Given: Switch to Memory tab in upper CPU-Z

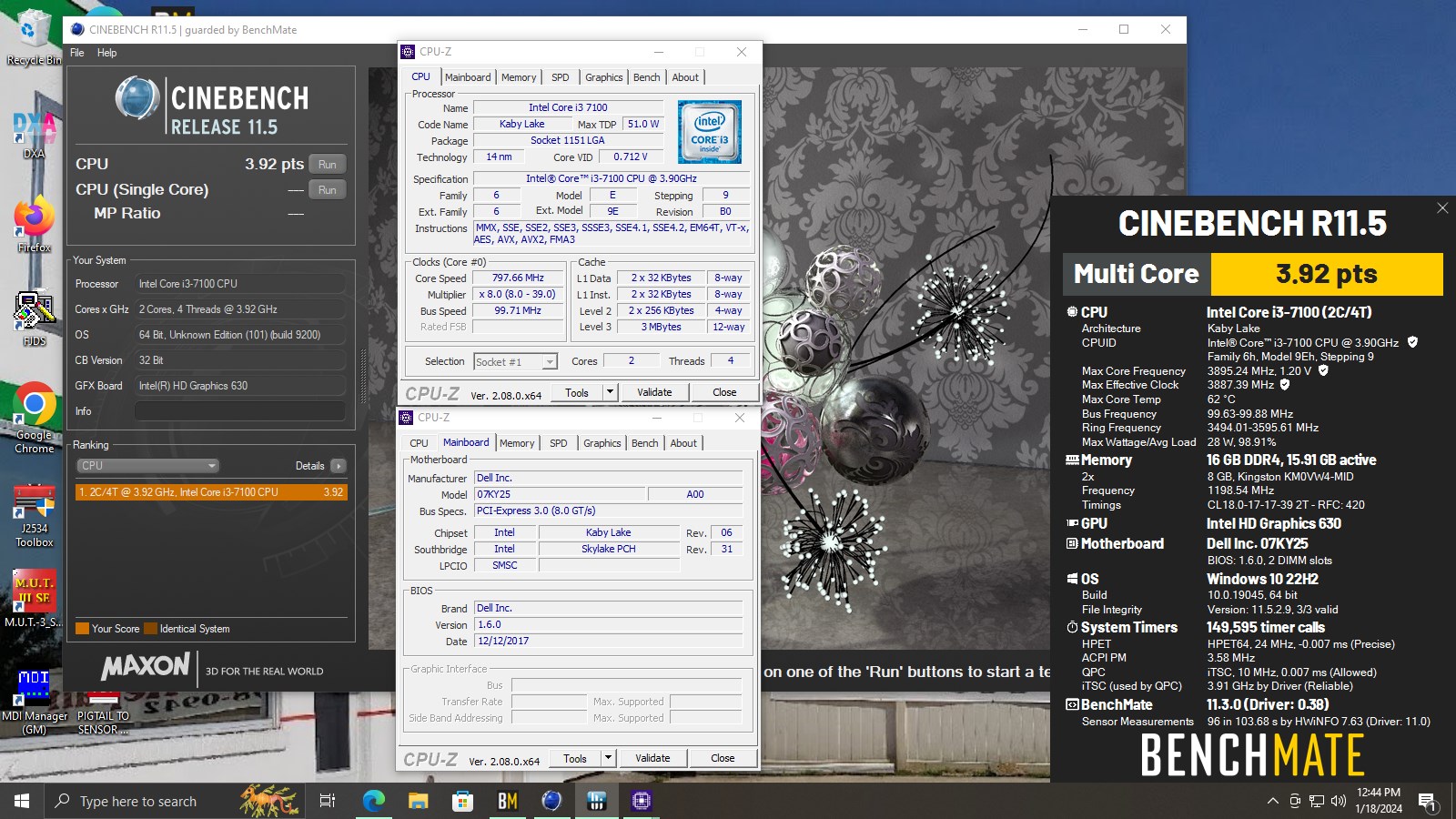Looking at the screenshot, I should [519, 77].
